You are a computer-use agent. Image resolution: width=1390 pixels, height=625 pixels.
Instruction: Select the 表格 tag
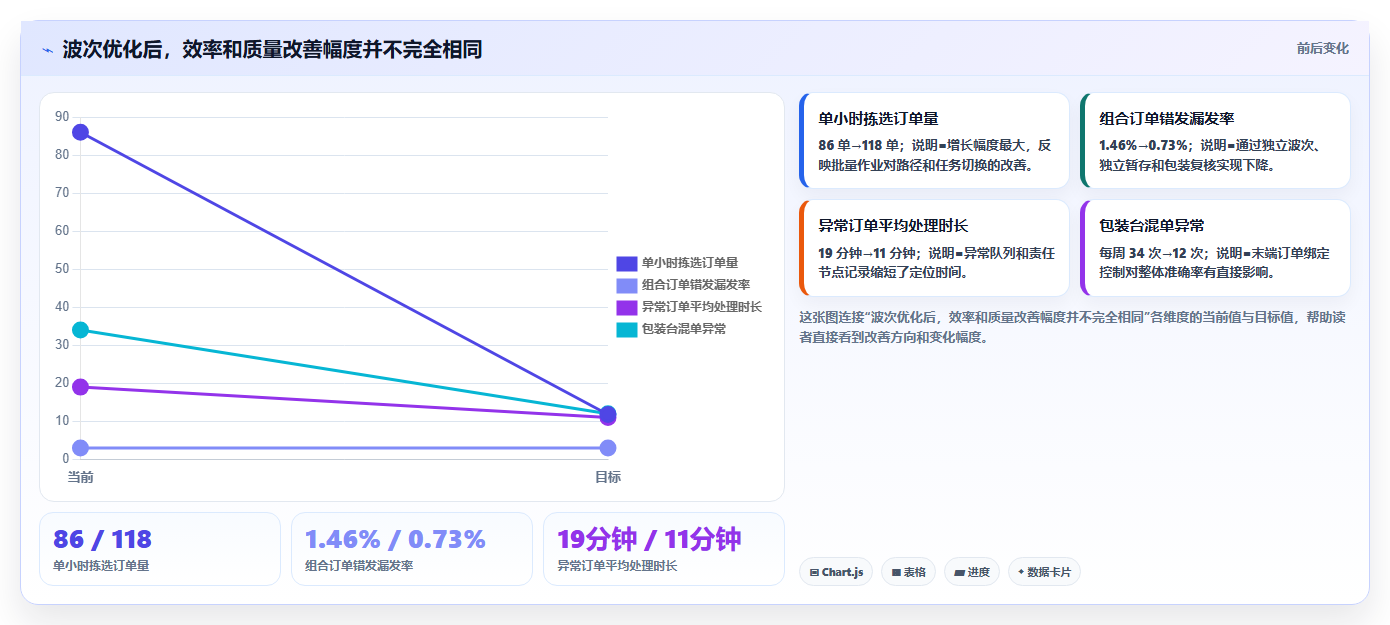point(908,572)
